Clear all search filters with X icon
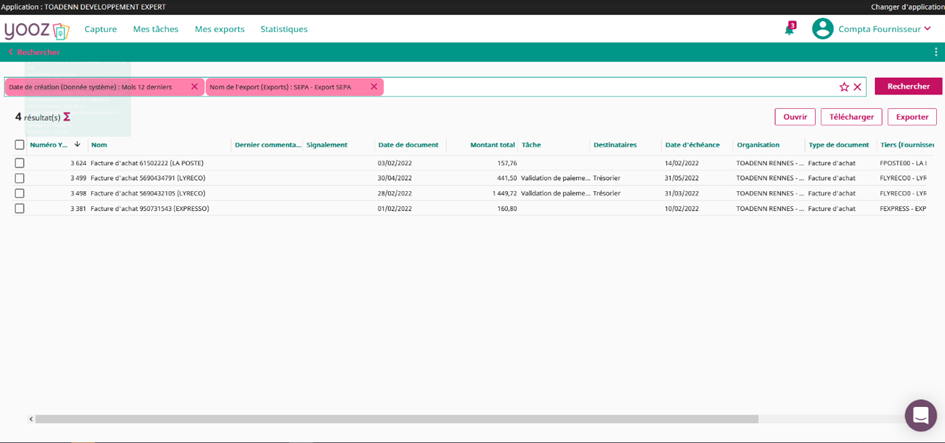 click(858, 87)
